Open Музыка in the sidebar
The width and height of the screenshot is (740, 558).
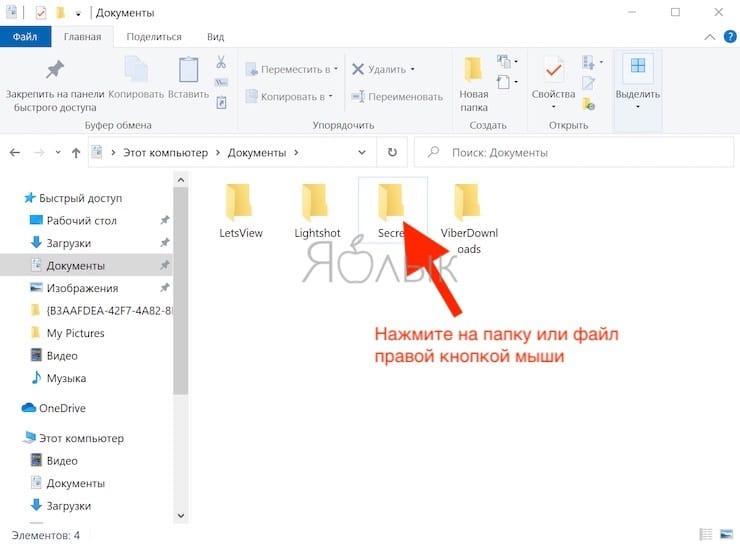[66, 378]
